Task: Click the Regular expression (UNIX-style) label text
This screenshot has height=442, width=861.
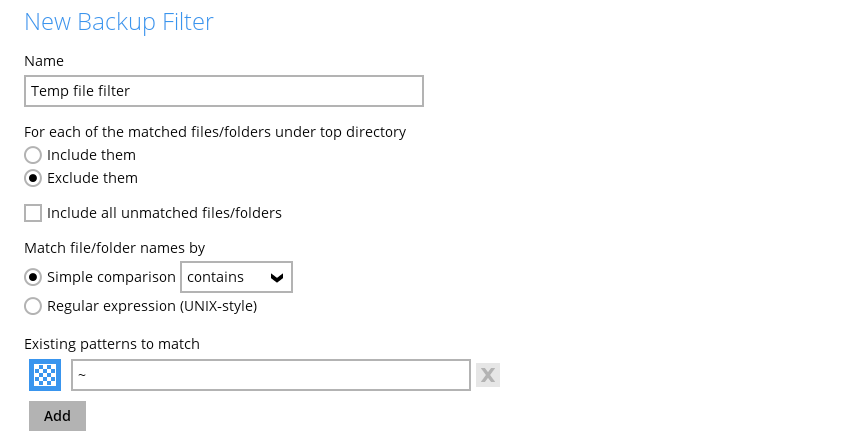Action: click(x=152, y=306)
